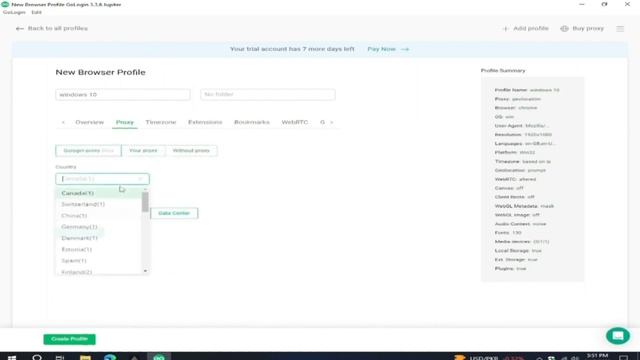Click the Country dropdown box

coord(102,179)
